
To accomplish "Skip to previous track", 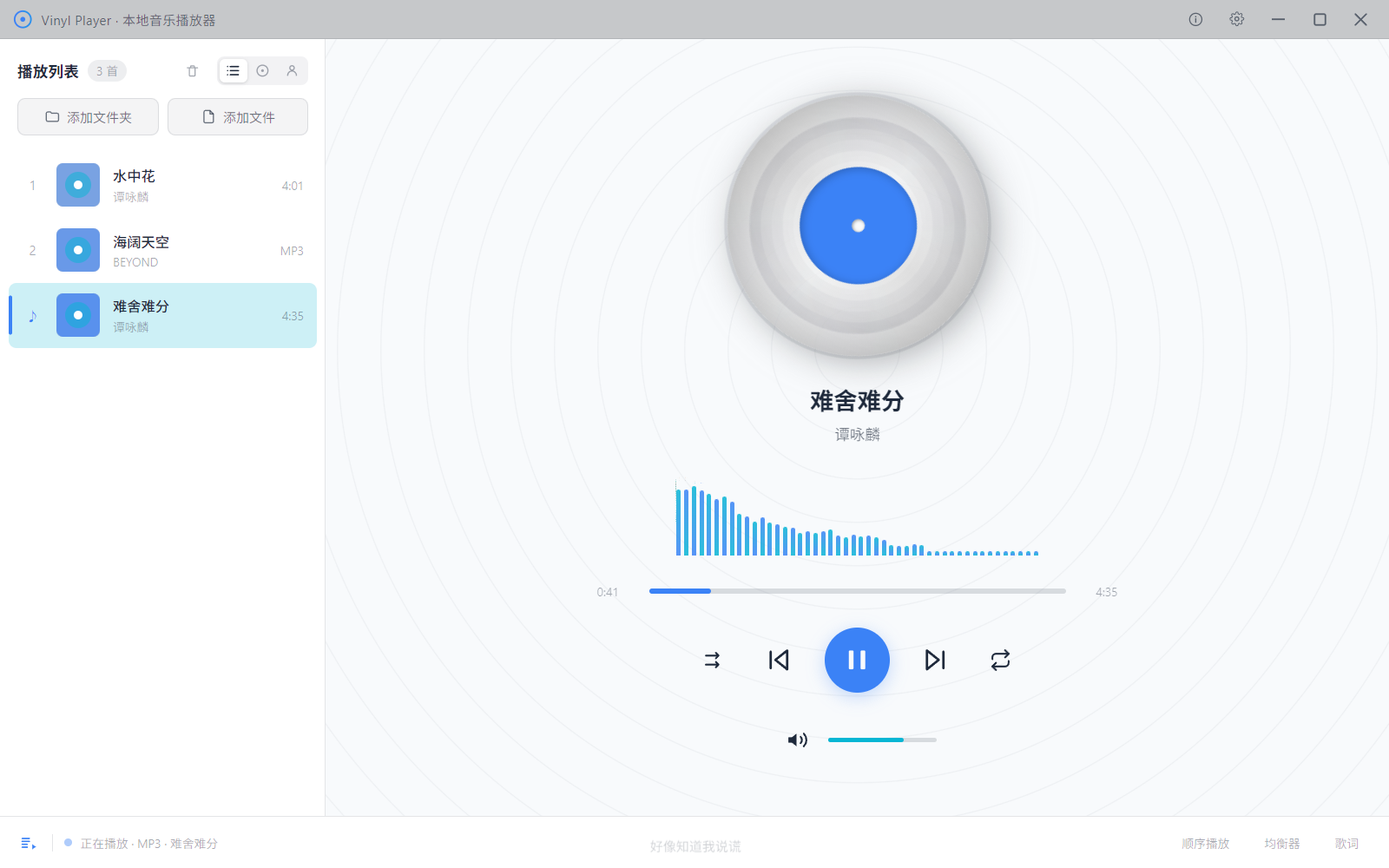I will point(779,660).
